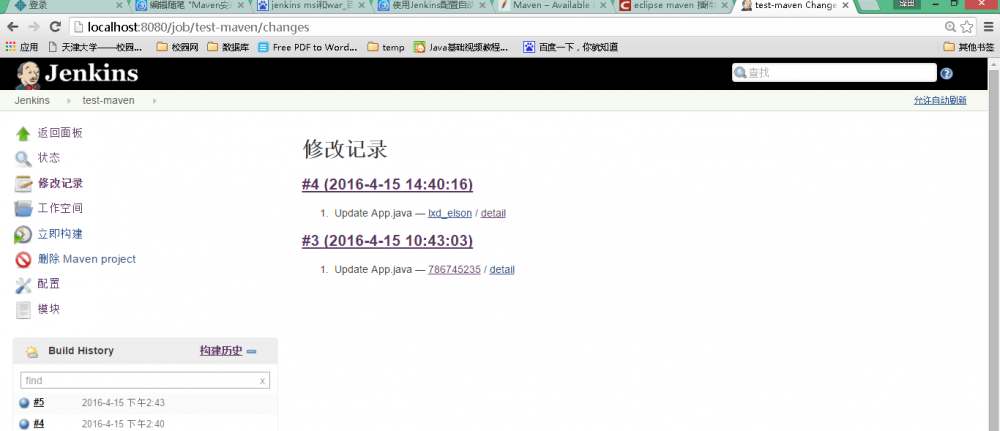Open the 786745235 author link
1000x431 pixels.
pos(454,269)
